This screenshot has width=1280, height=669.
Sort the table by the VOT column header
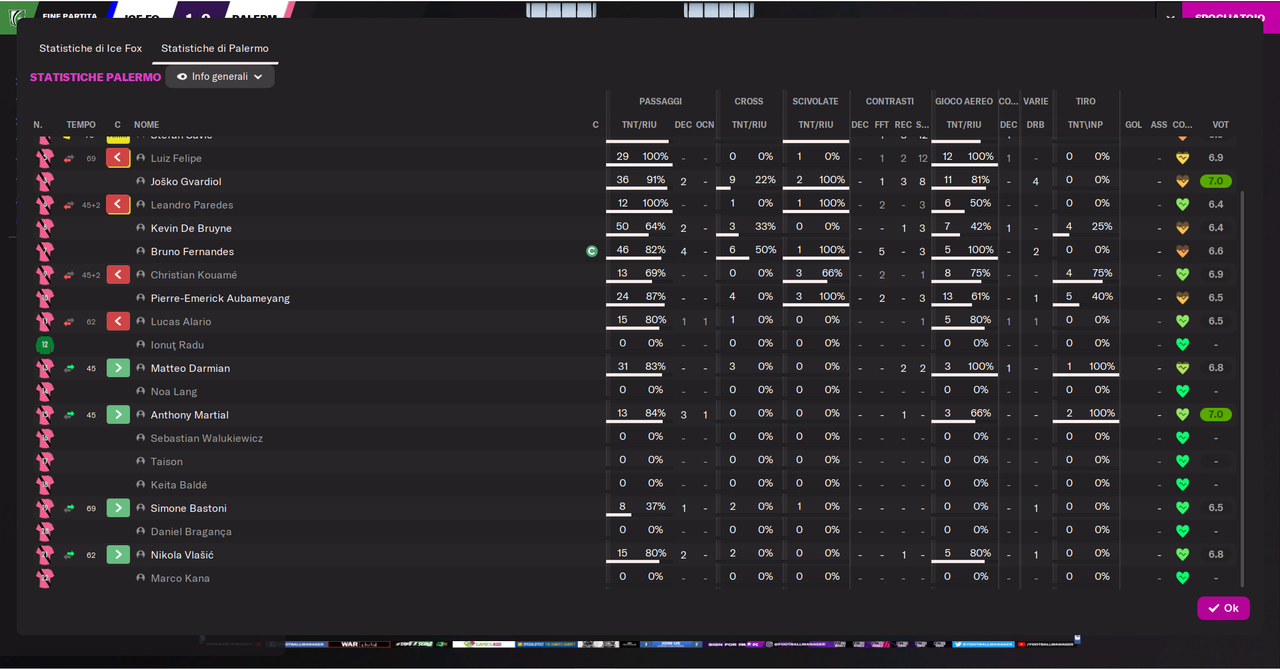click(1220, 125)
